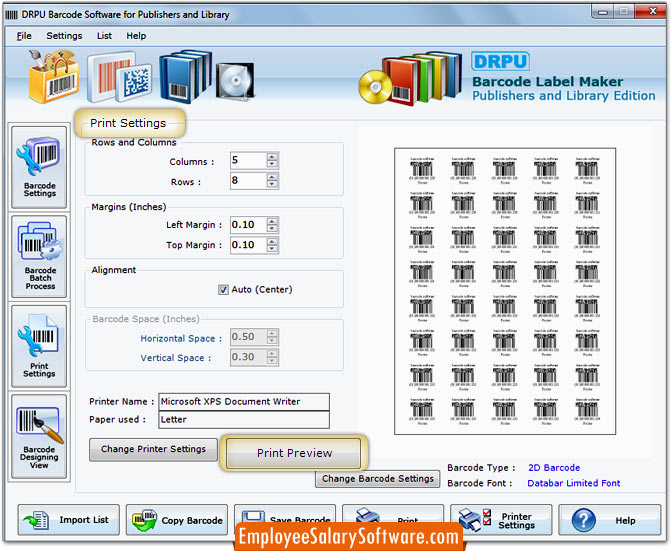The height and width of the screenshot is (551, 671).
Task: Click the Publishers and Library Edition text
Action: [x=564, y=96]
